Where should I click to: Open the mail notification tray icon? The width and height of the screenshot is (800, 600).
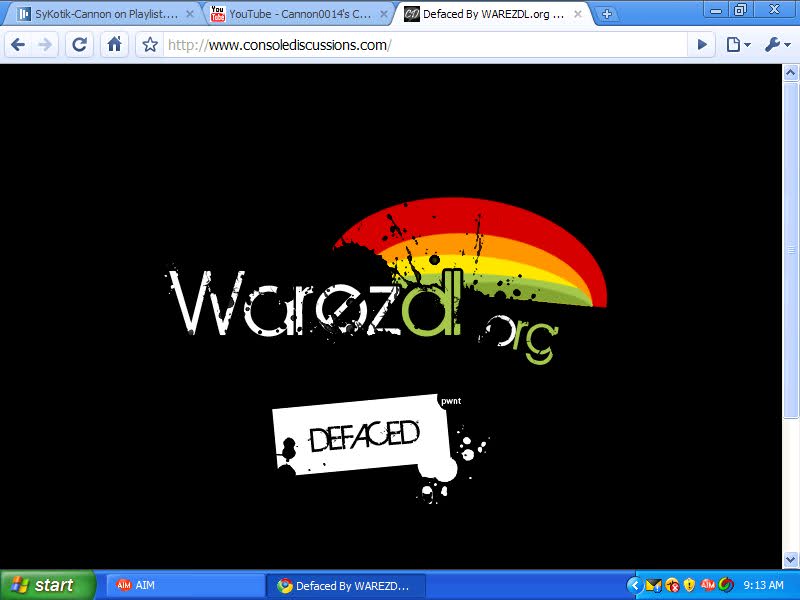point(654,585)
